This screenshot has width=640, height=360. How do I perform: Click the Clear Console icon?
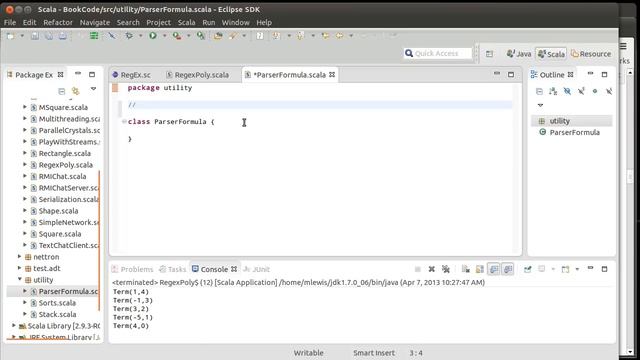point(466,269)
